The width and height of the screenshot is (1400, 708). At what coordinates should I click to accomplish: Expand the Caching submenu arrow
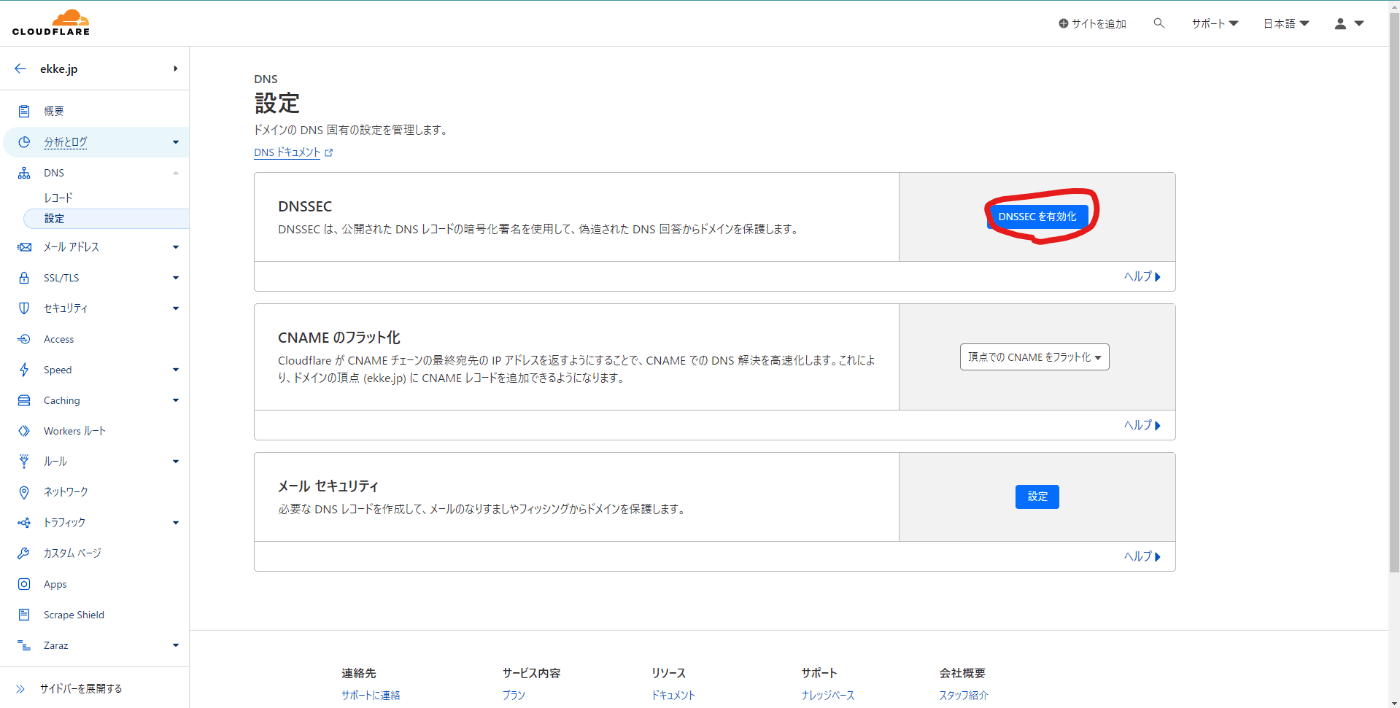click(x=175, y=400)
